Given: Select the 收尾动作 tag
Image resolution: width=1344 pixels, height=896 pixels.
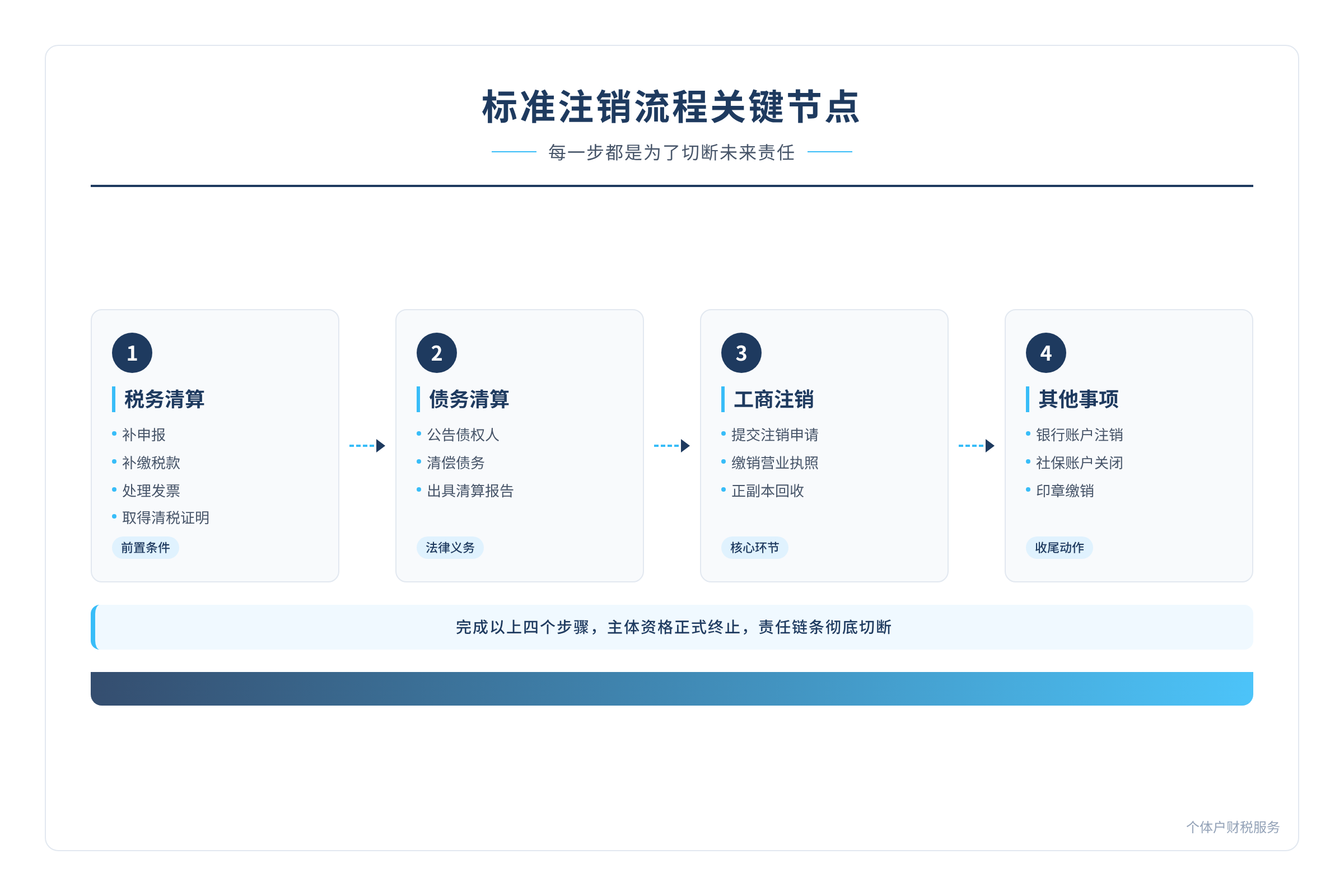Looking at the screenshot, I should (1059, 548).
